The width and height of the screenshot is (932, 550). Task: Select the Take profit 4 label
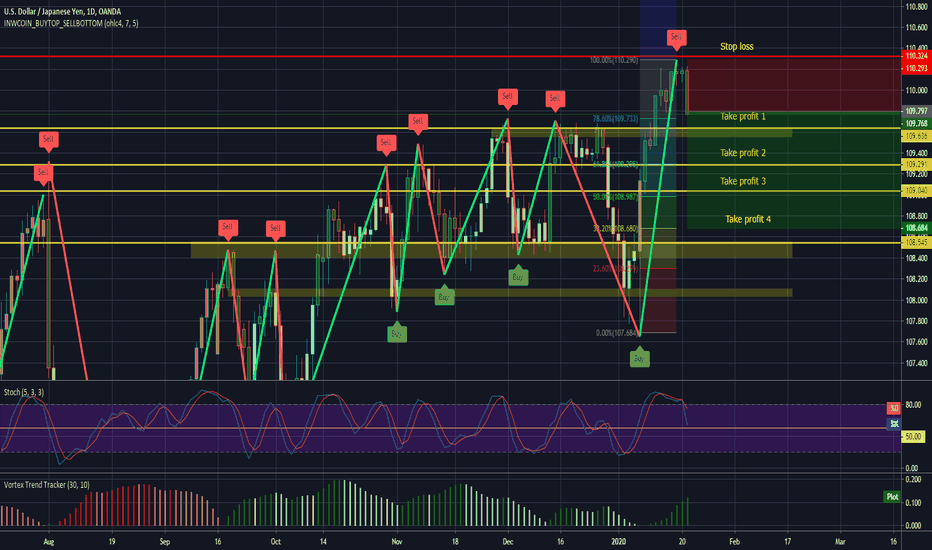click(x=748, y=219)
